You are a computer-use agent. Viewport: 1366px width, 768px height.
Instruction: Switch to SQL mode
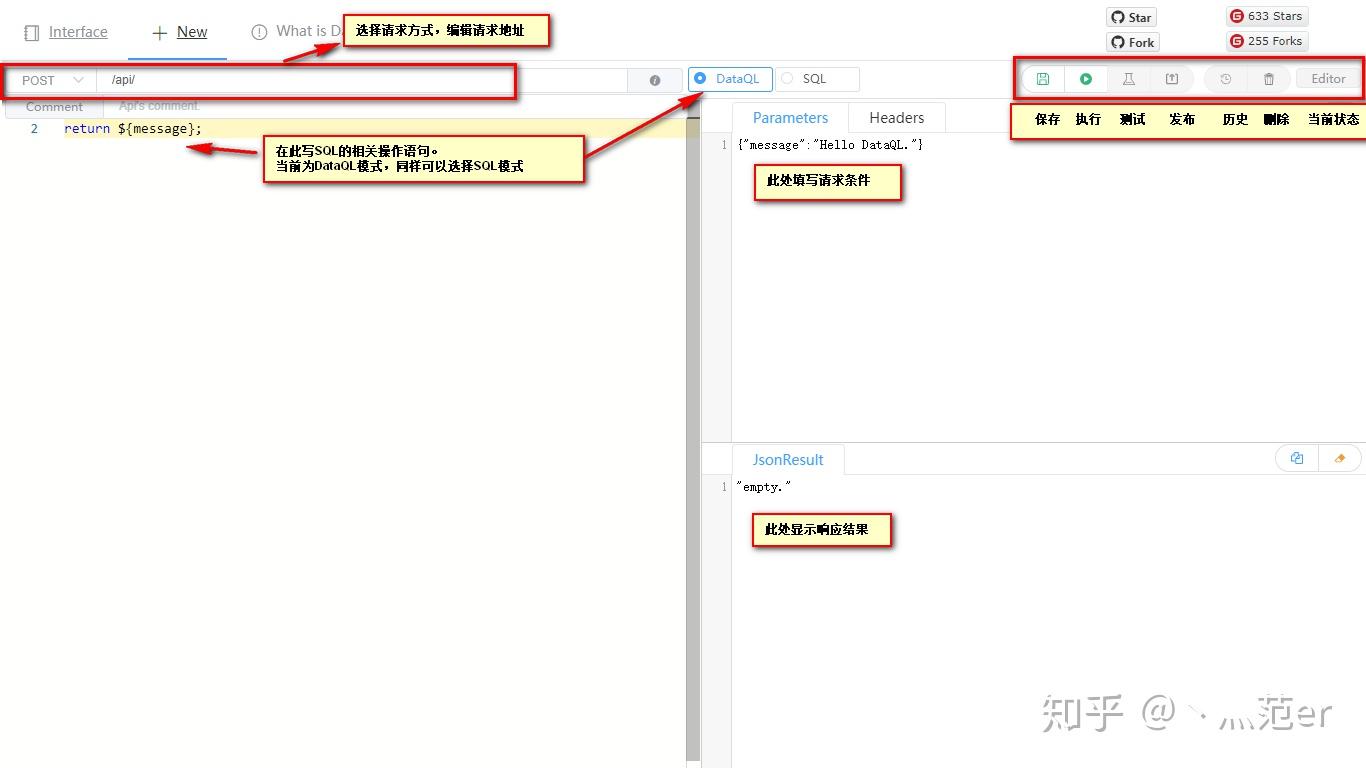pyautogui.click(x=789, y=78)
